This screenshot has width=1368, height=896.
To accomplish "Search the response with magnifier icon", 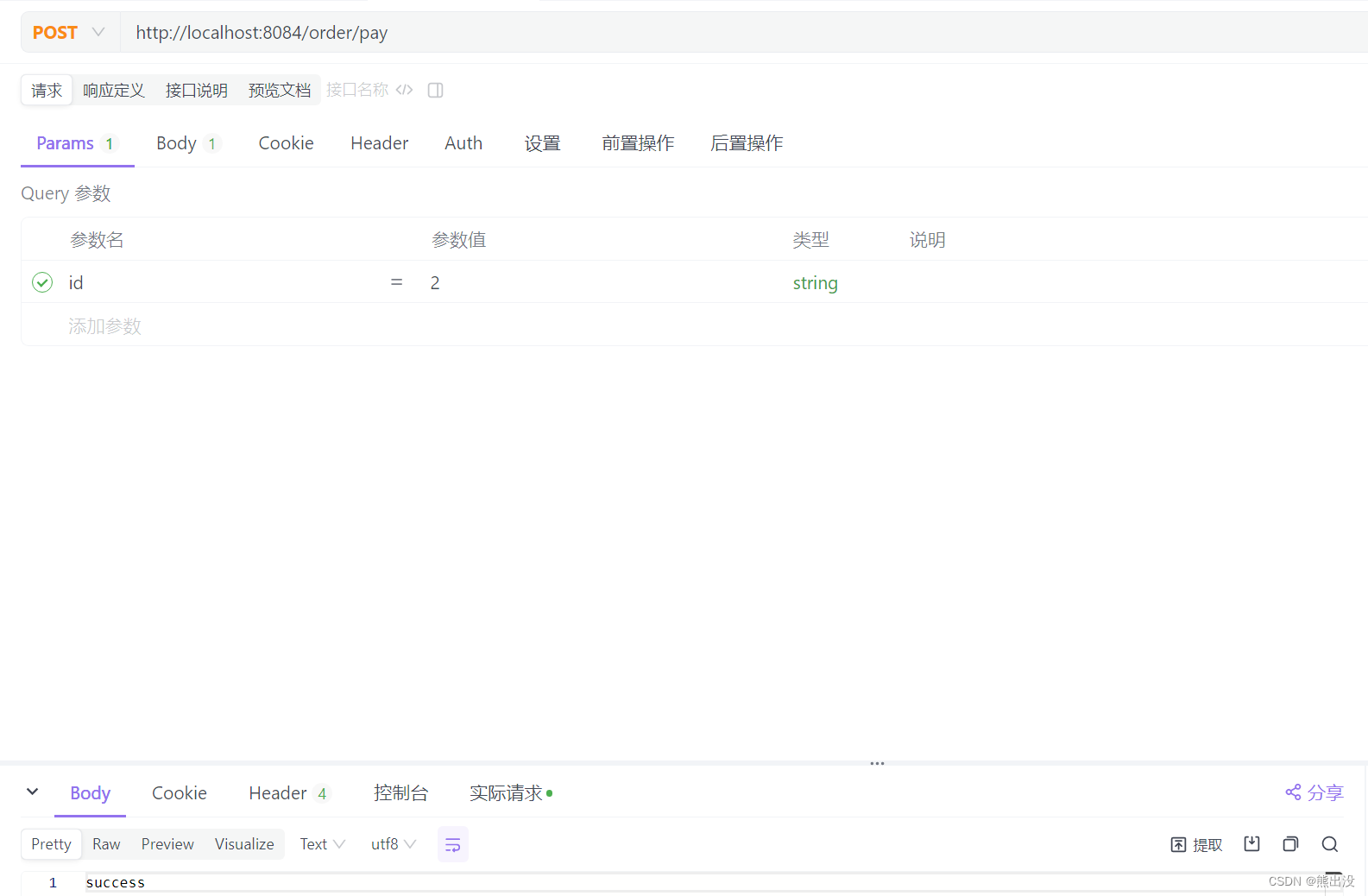I will pyautogui.click(x=1330, y=844).
